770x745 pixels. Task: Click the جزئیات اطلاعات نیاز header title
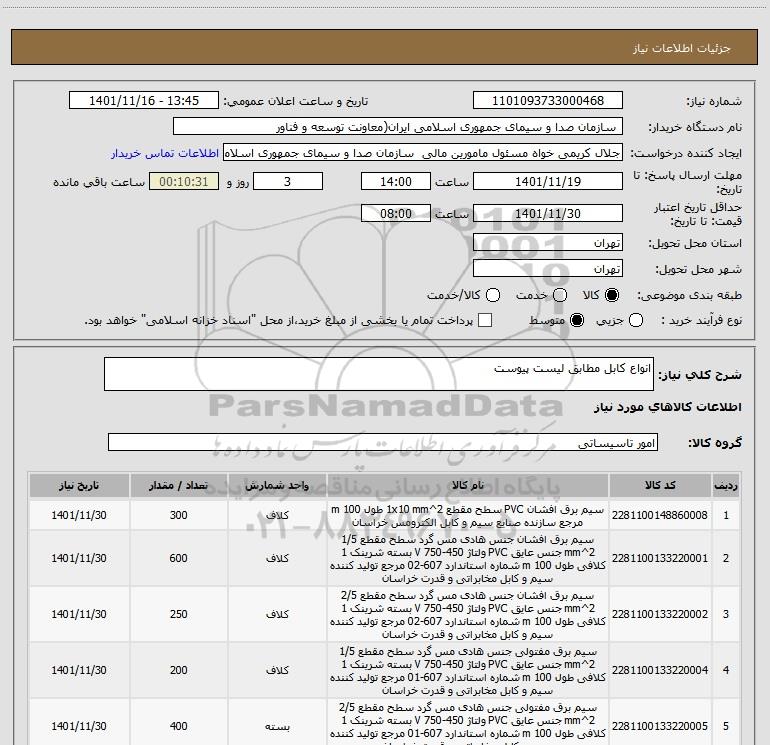pyautogui.click(x=682, y=48)
